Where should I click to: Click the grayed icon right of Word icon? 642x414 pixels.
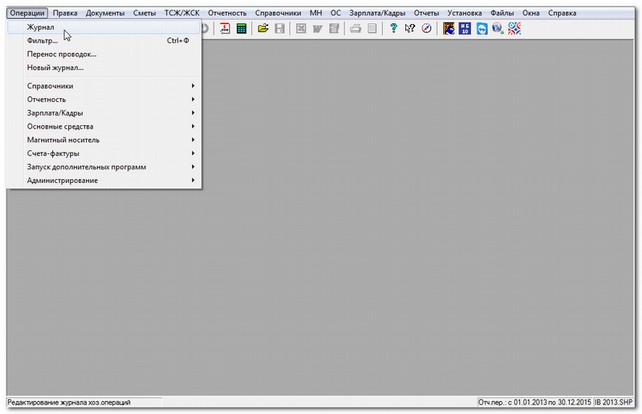[334, 29]
